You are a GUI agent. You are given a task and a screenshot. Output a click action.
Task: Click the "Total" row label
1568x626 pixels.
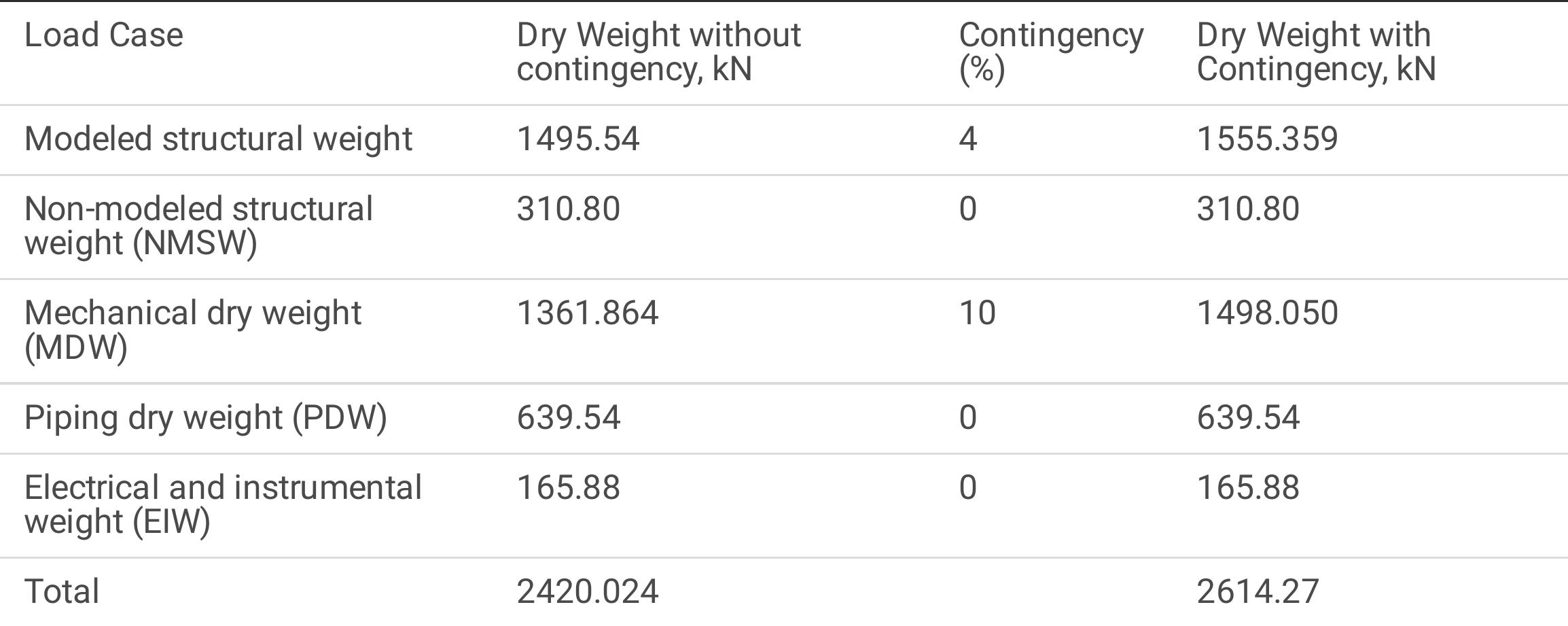[x=62, y=591]
